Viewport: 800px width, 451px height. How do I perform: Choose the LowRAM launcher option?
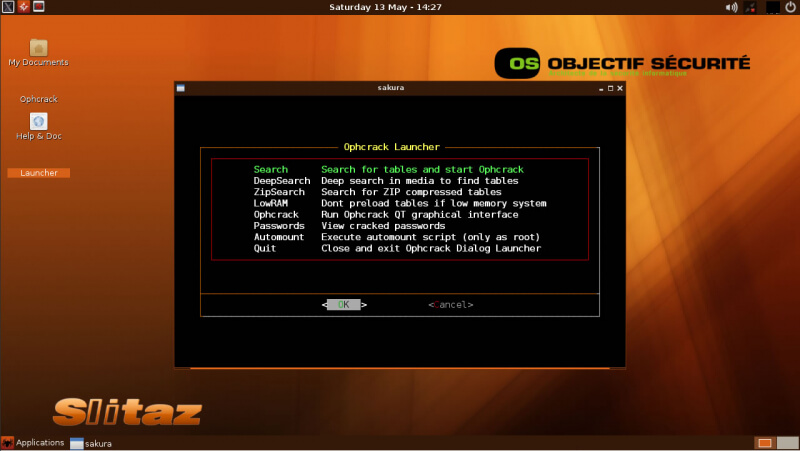[x=400, y=203]
